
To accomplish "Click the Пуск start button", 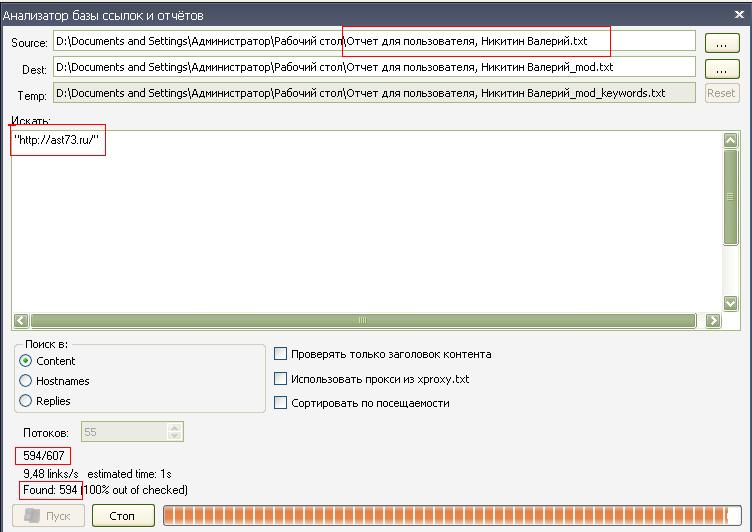I will click(48, 516).
